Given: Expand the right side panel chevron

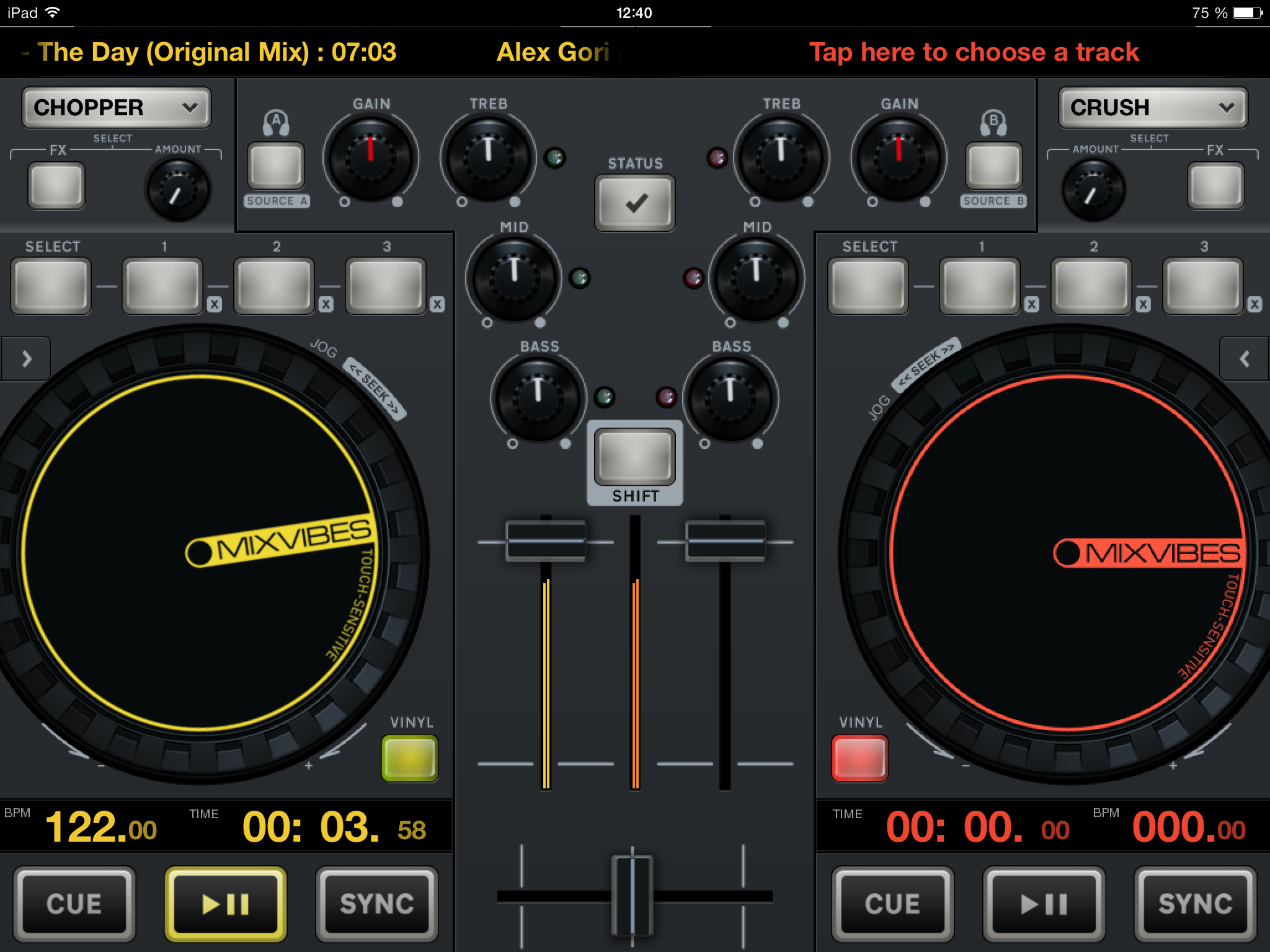Looking at the screenshot, I should click(1244, 359).
